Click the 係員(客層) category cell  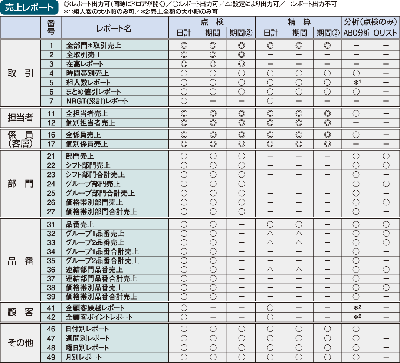click(x=21, y=139)
